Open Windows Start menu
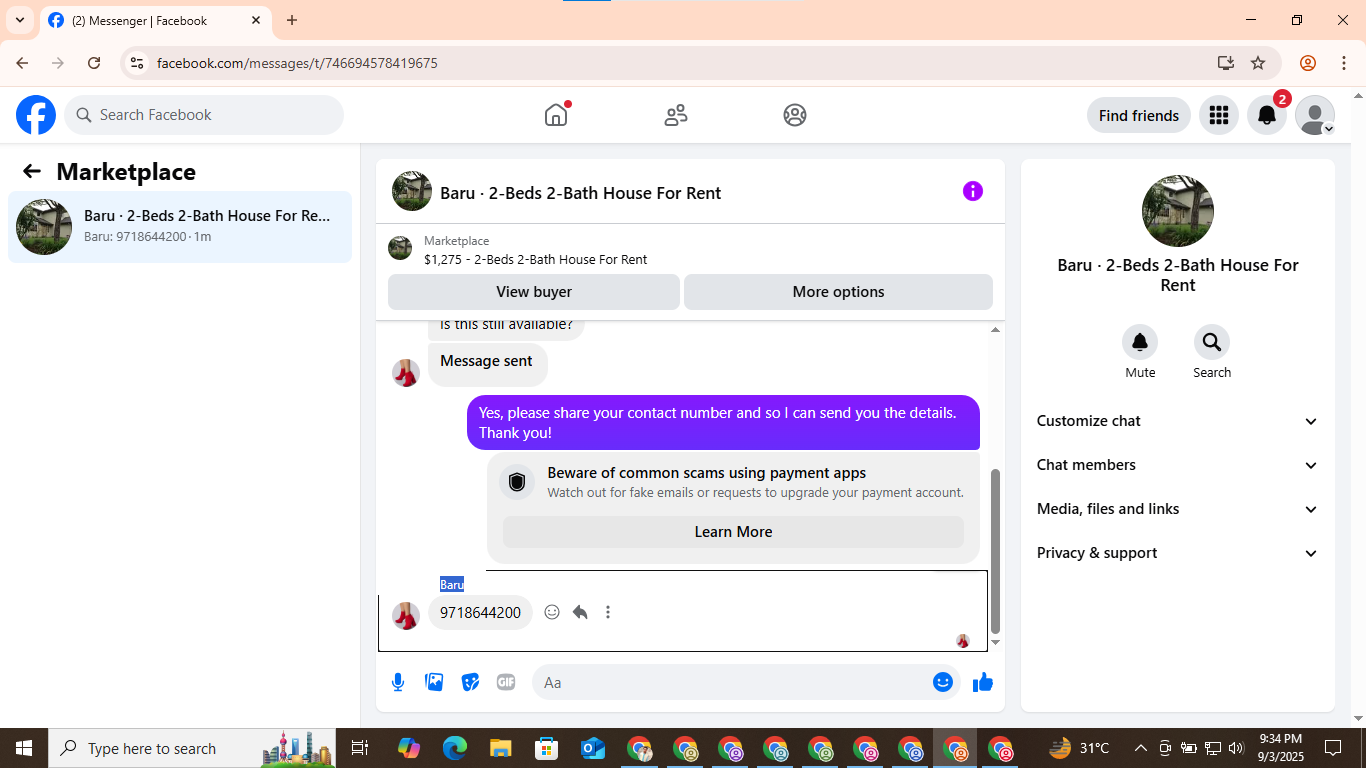The height and width of the screenshot is (768, 1366). click(24, 748)
